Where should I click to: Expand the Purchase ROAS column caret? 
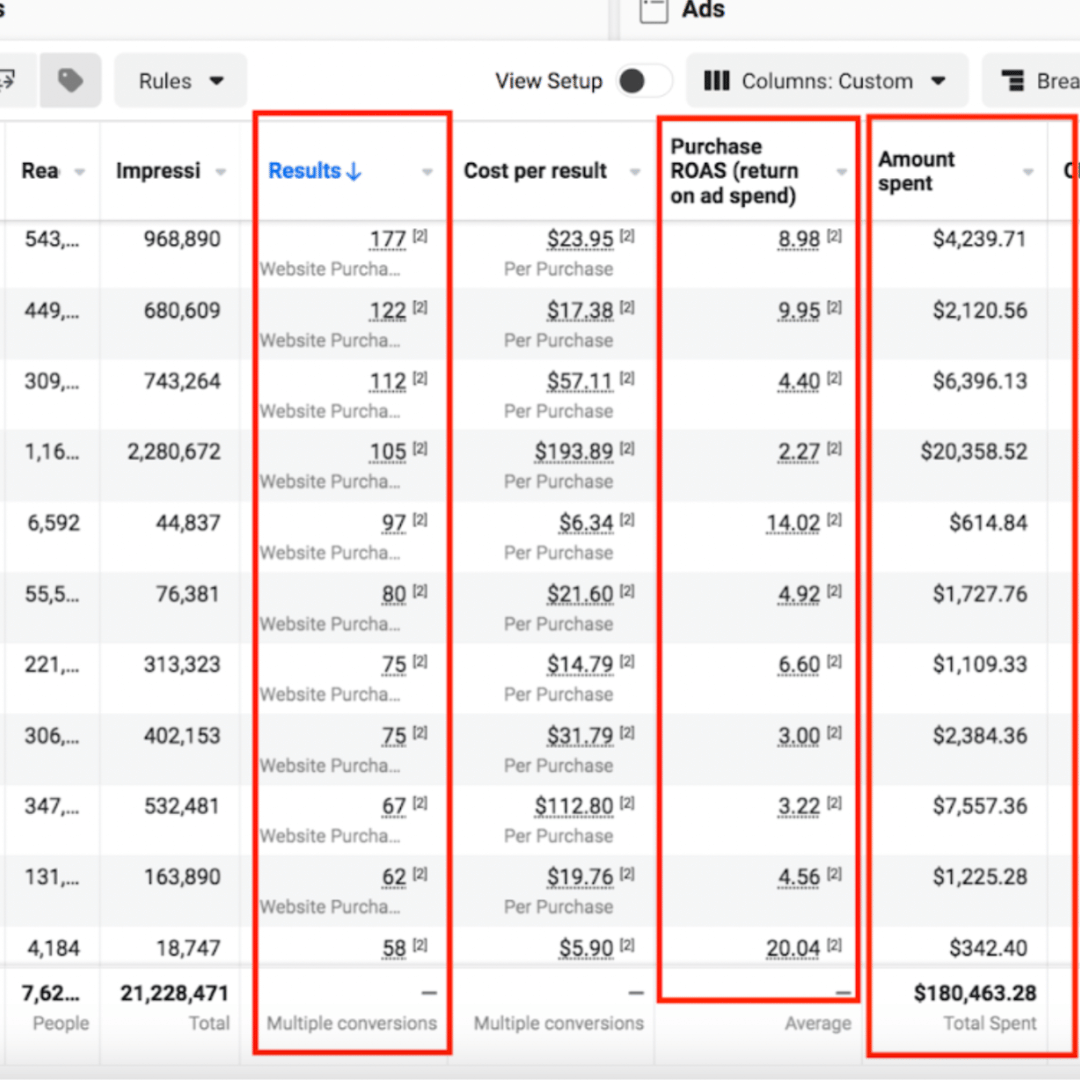(x=842, y=172)
